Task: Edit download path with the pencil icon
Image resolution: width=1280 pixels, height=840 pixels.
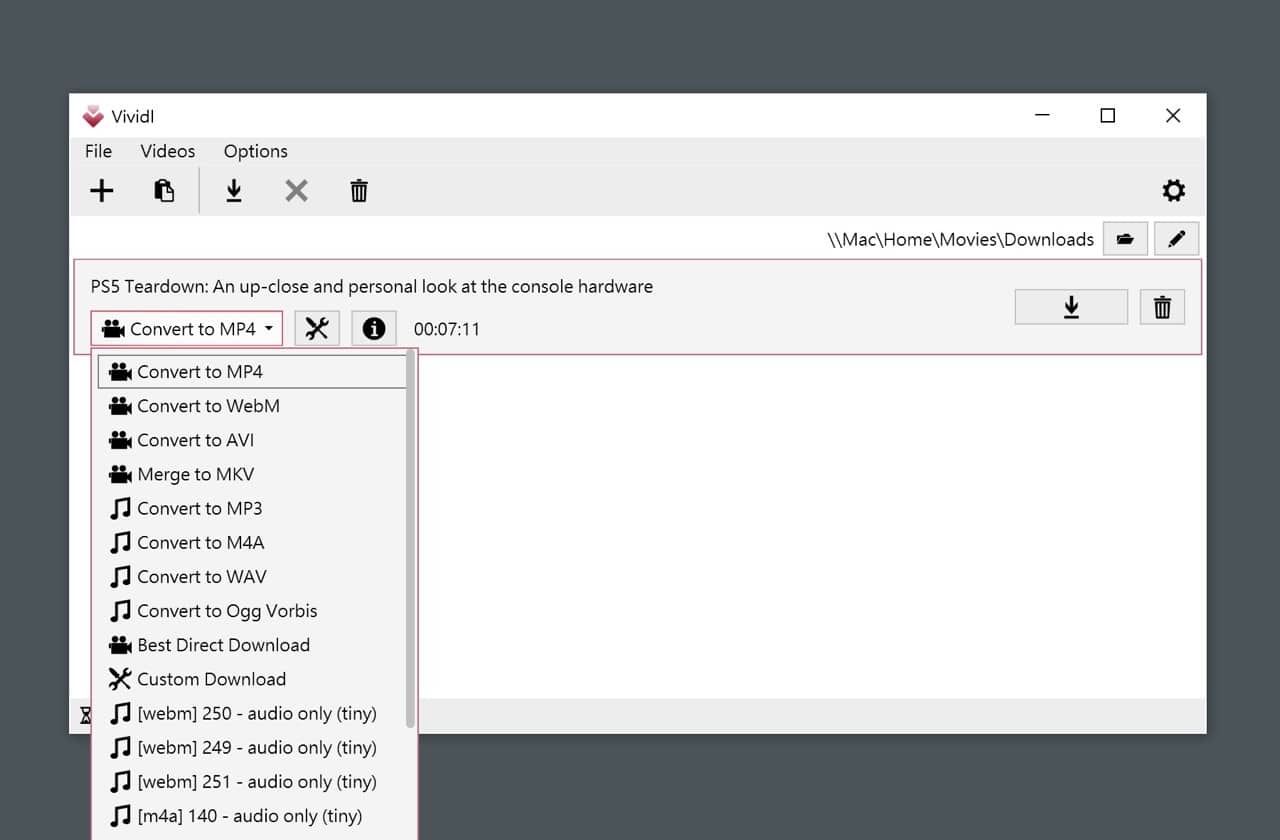Action: [1176, 239]
